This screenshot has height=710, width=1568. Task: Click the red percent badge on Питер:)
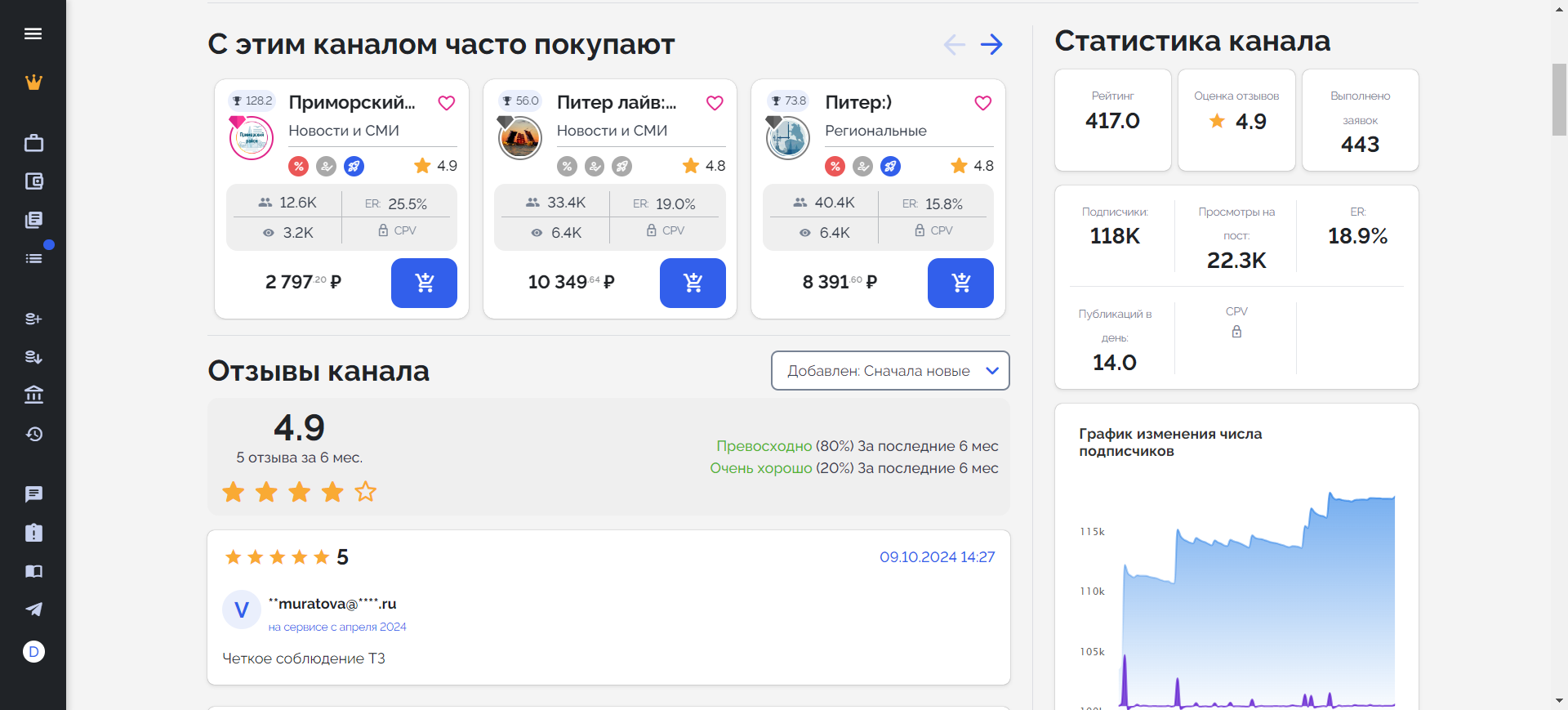(835, 167)
